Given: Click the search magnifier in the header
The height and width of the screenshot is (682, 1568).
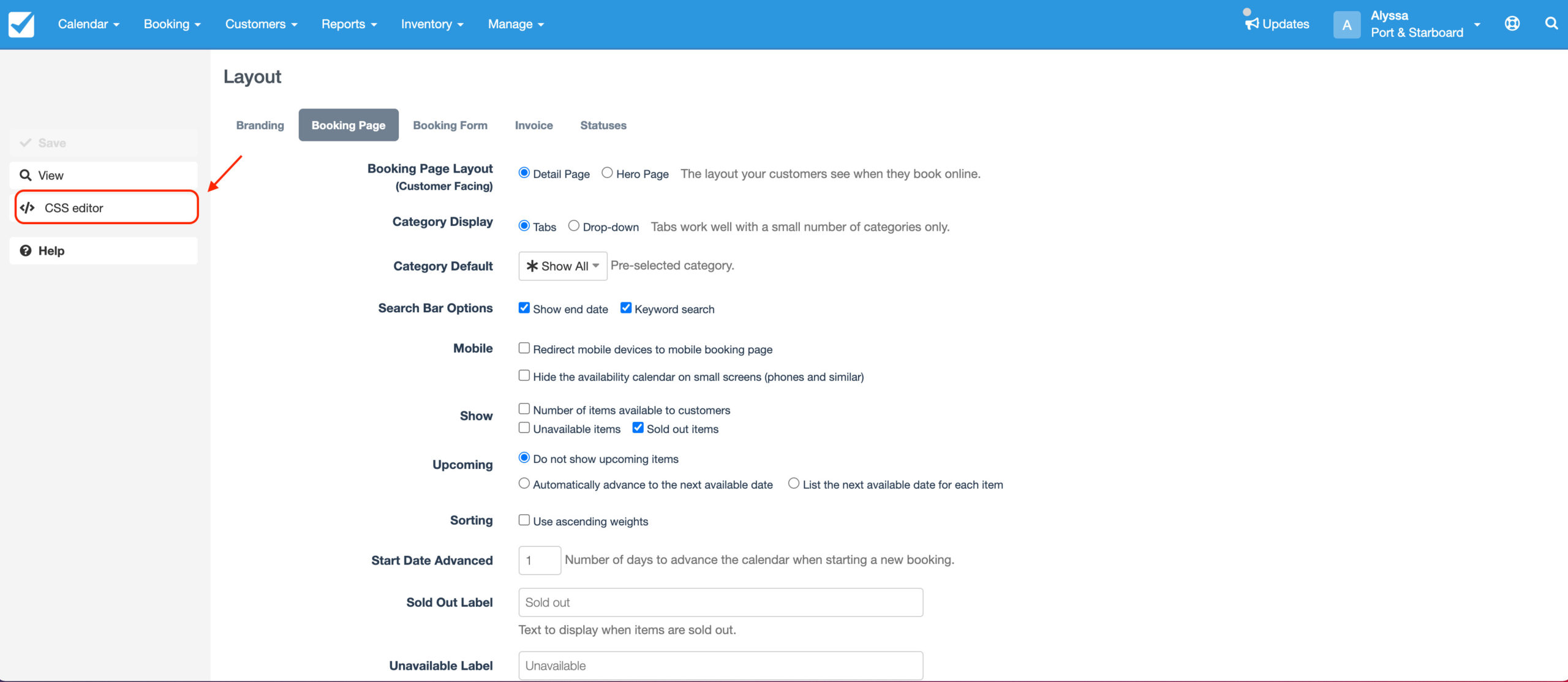Looking at the screenshot, I should point(1551,23).
